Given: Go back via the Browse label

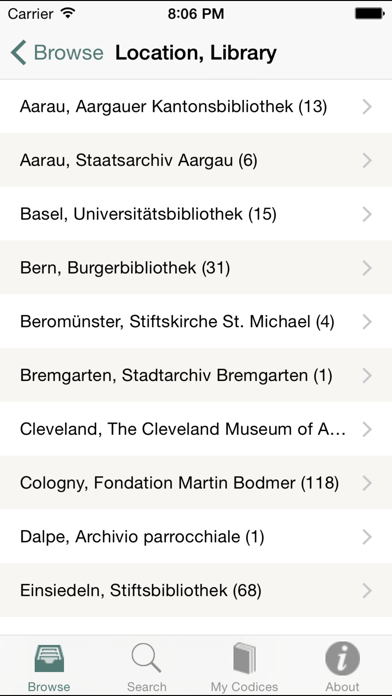Looking at the screenshot, I should point(68,52).
